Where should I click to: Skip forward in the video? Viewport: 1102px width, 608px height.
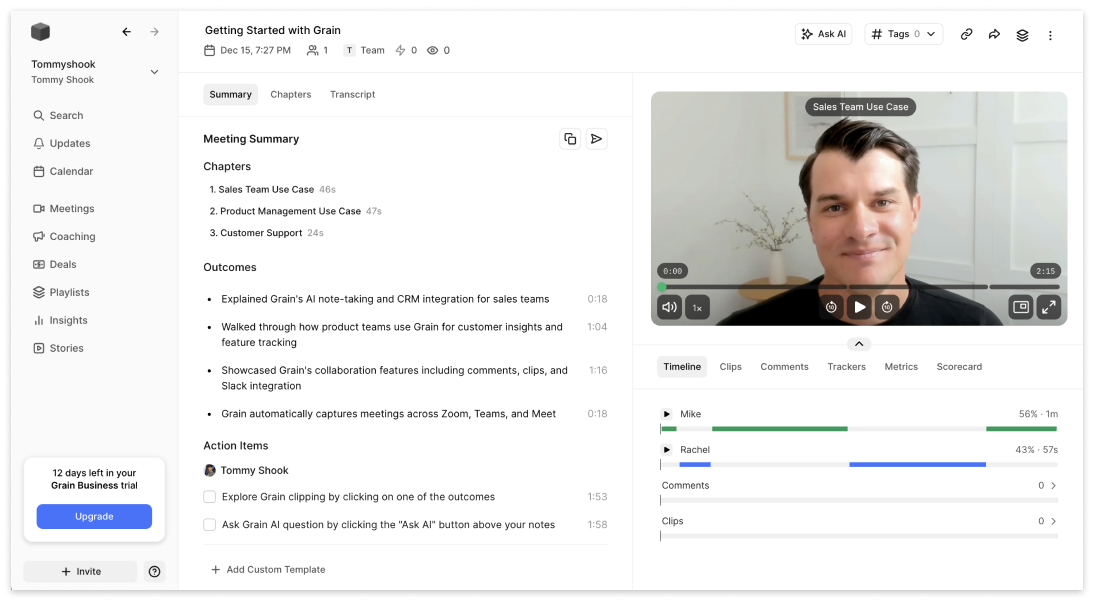[x=888, y=307]
